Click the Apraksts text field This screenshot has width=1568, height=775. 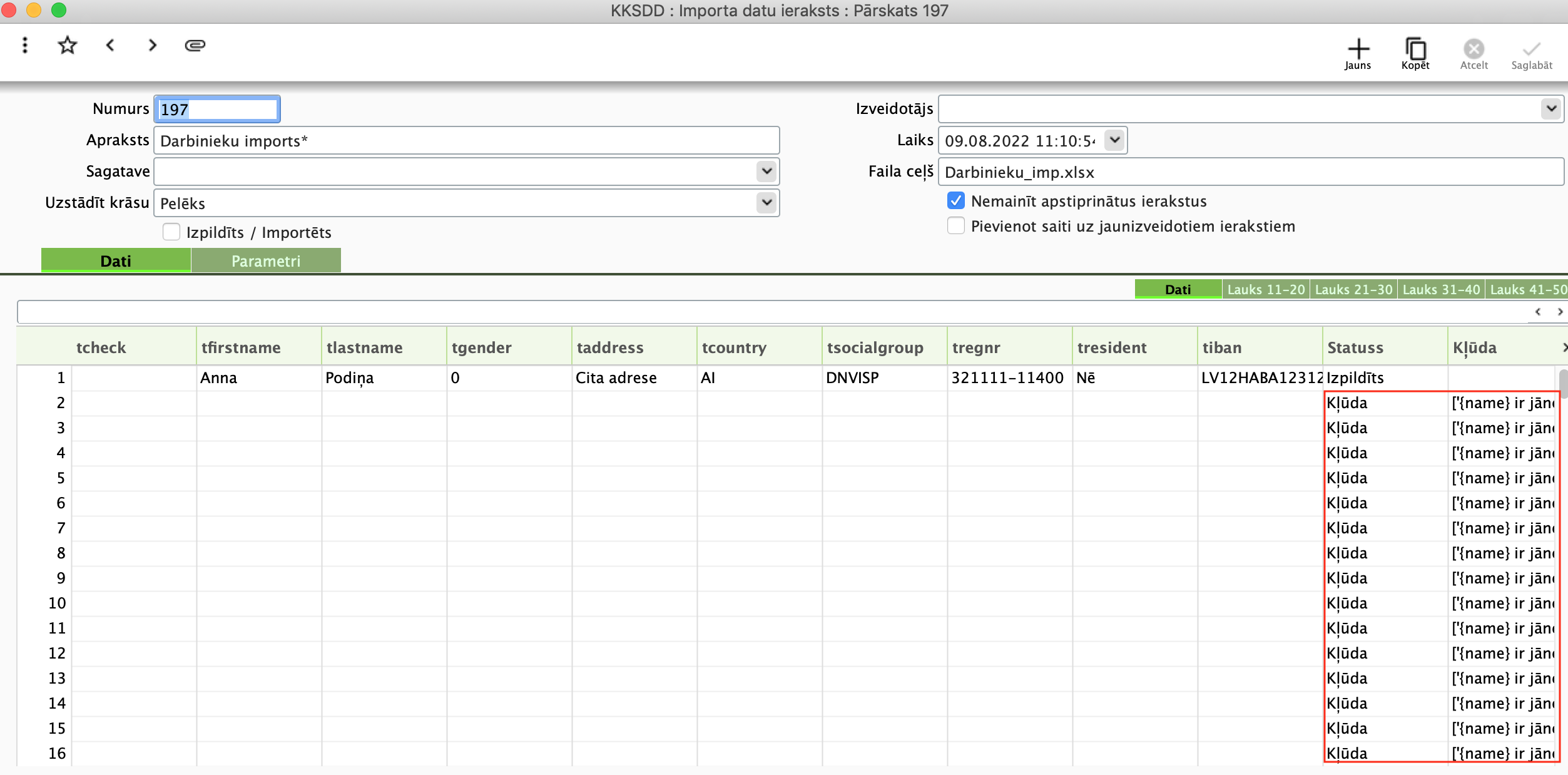pyautogui.click(x=466, y=140)
